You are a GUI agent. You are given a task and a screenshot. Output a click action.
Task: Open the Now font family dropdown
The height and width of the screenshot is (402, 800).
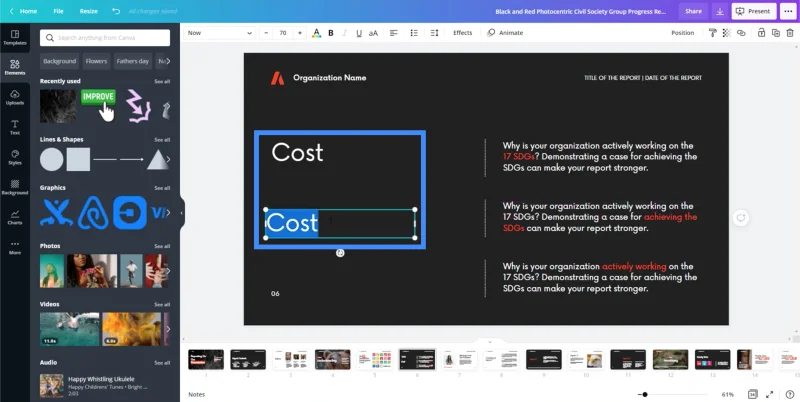click(219, 33)
